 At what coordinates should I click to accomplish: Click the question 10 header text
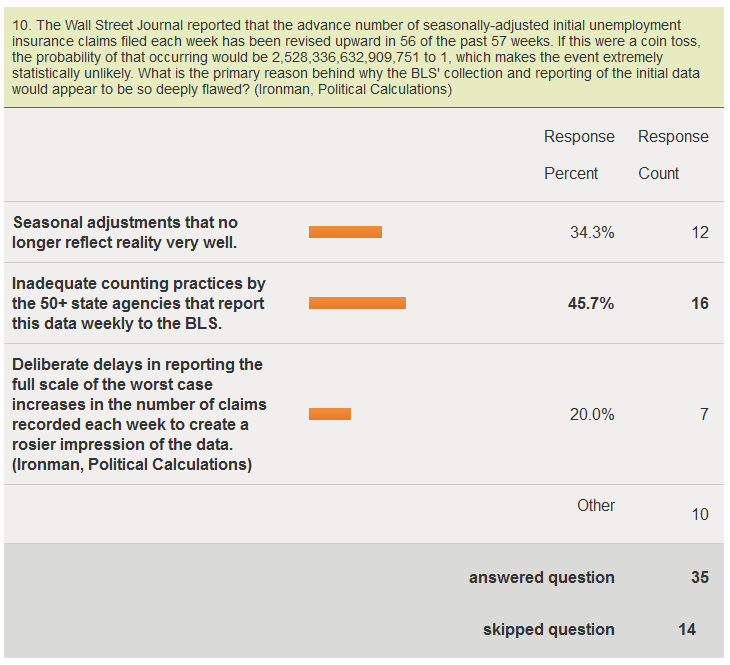(x=356, y=57)
